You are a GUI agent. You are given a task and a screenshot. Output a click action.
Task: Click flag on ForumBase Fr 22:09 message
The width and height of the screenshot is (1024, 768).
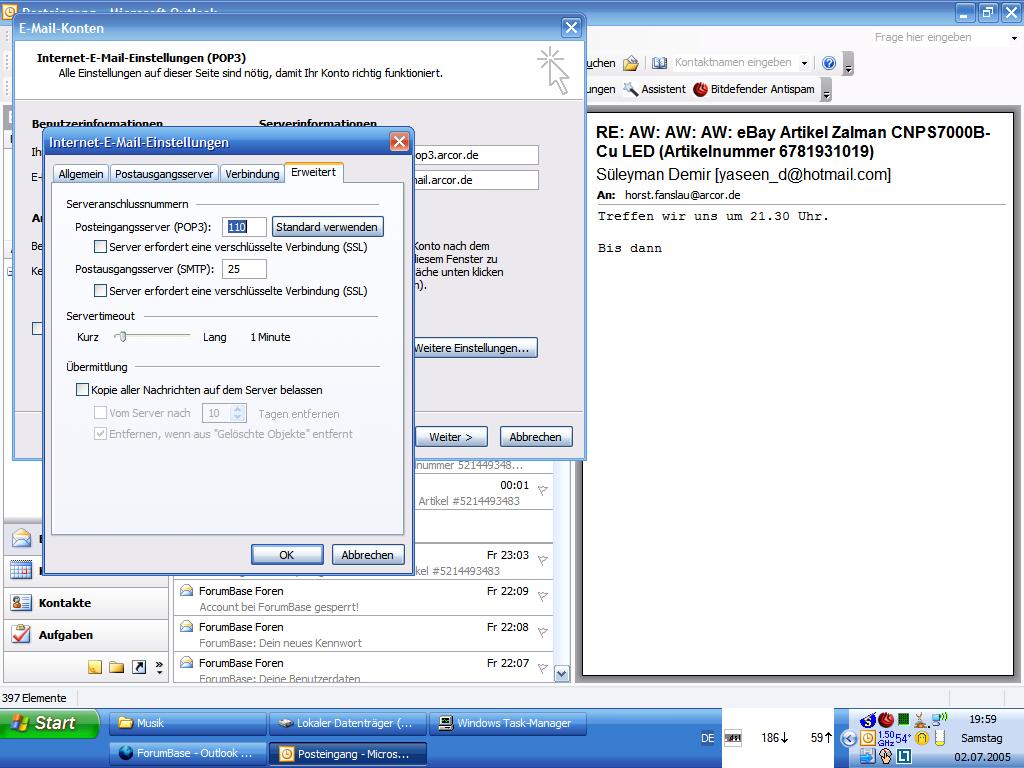(542, 596)
